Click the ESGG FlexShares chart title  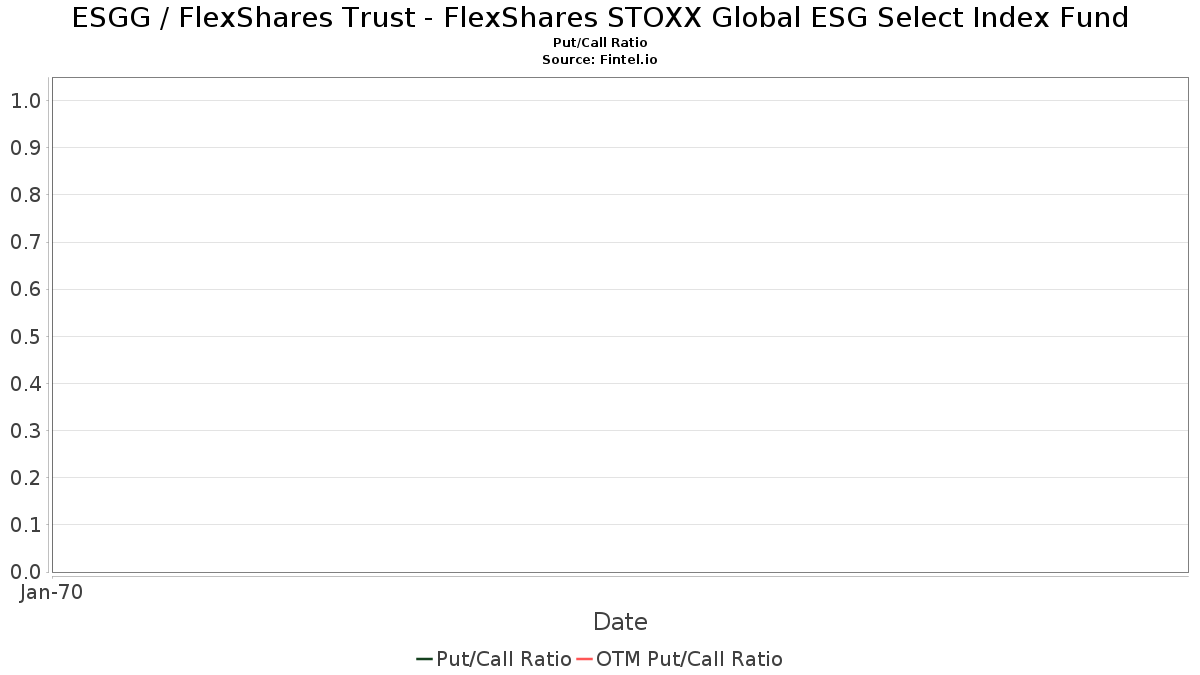click(600, 18)
